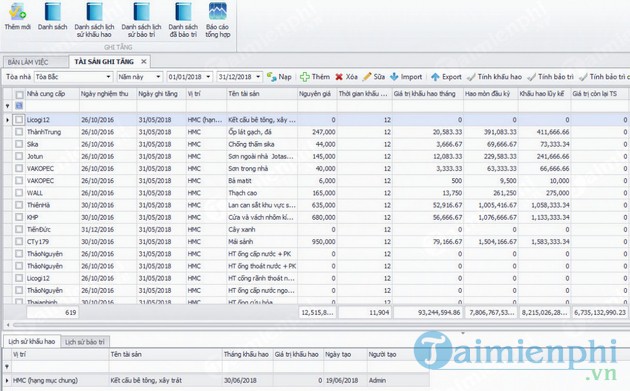This screenshot has height=391, width=630.
Task: Check the TiếnĐức row checkbox
Action: (x=19, y=229)
